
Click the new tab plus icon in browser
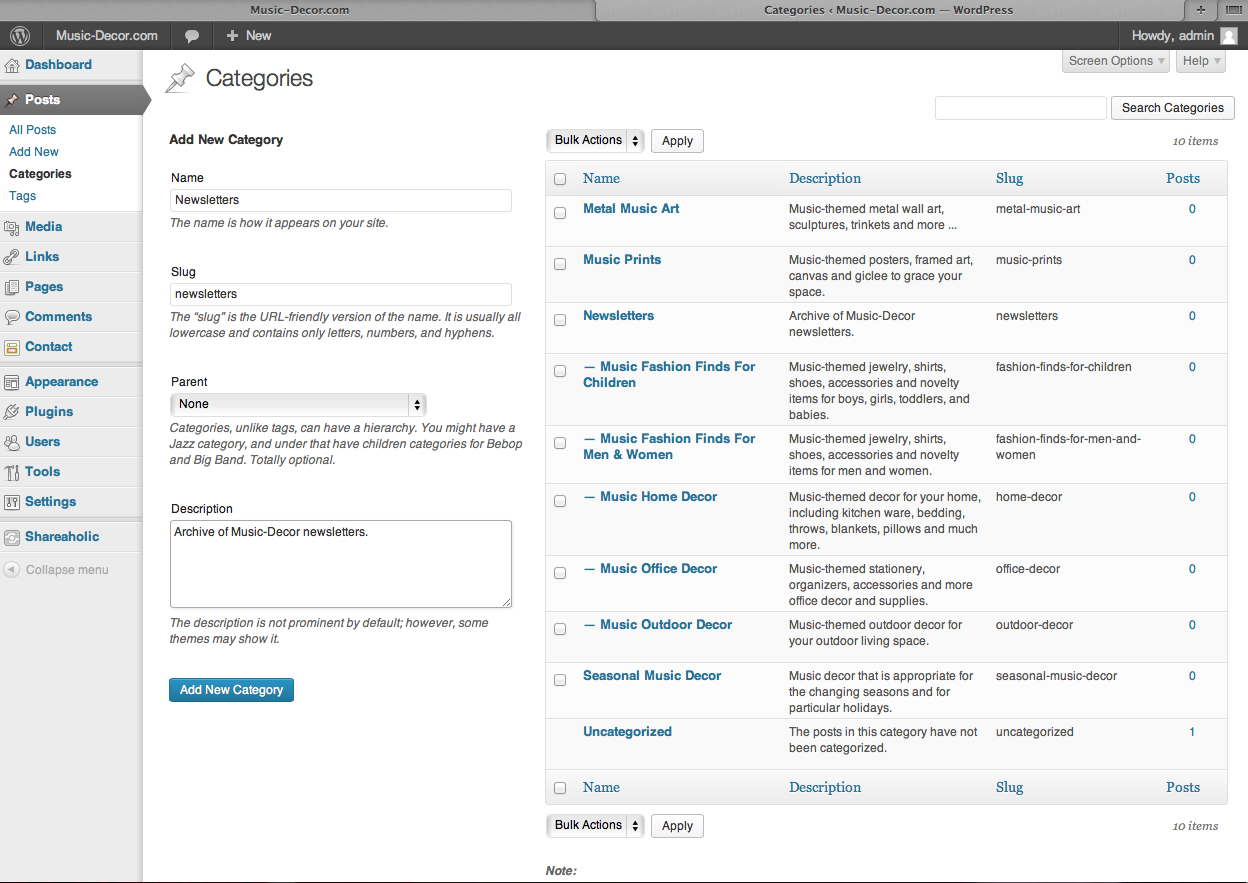click(x=1200, y=10)
